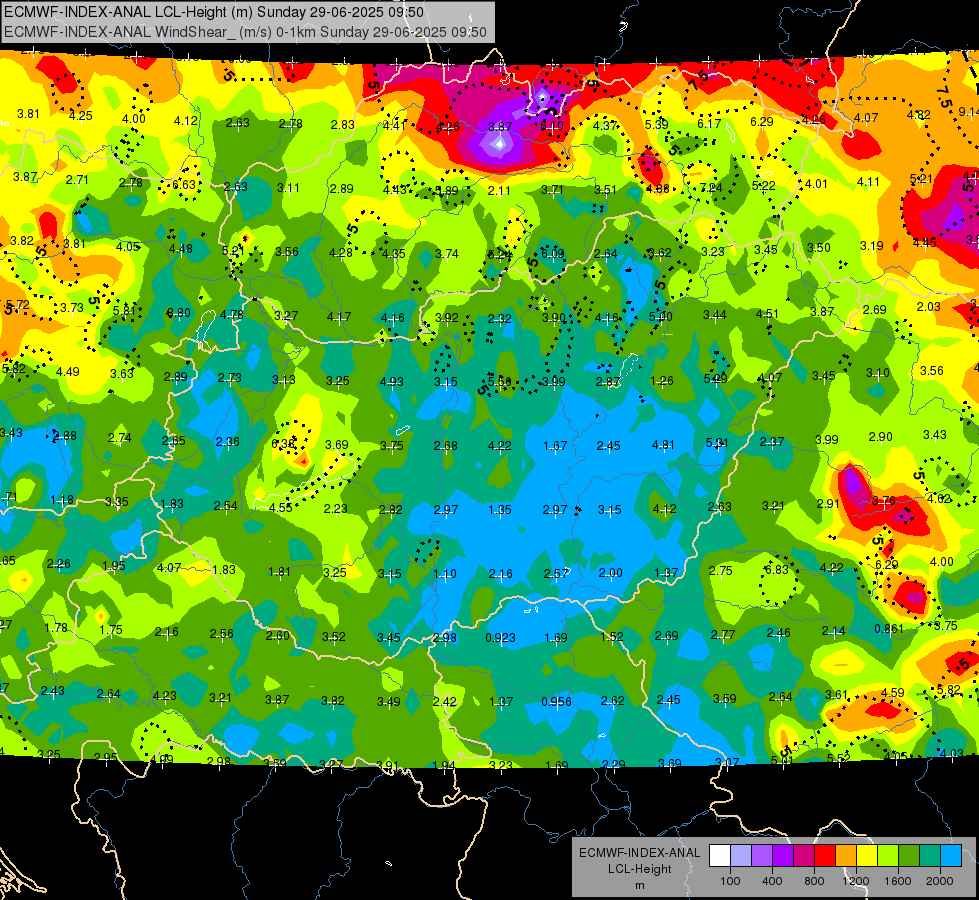Screen dimensions: 979x900
Task: Click the wind shear value 1.18
Action: point(62,500)
